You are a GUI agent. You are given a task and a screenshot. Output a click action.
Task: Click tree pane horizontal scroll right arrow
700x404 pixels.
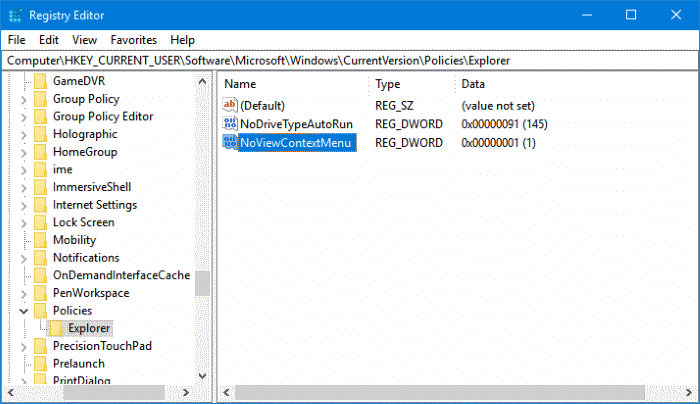[x=186, y=393]
